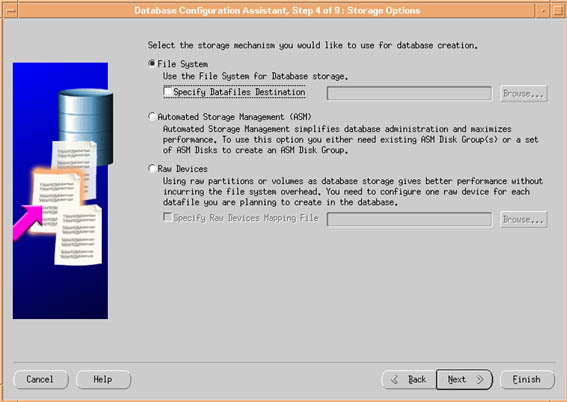Screen dimensions: 567x402
Task: Tick Specify Raw Devices Mapping File checkbox
Action: click(167, 217)
